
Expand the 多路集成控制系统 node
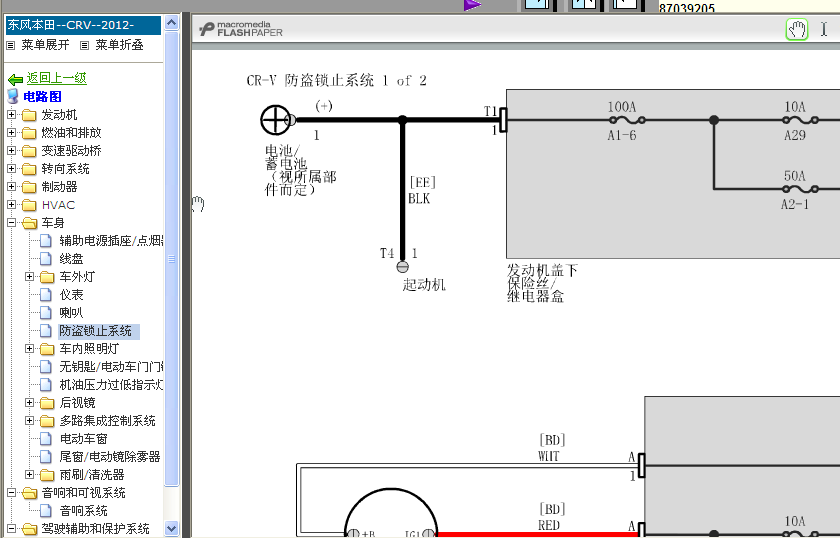29,421
